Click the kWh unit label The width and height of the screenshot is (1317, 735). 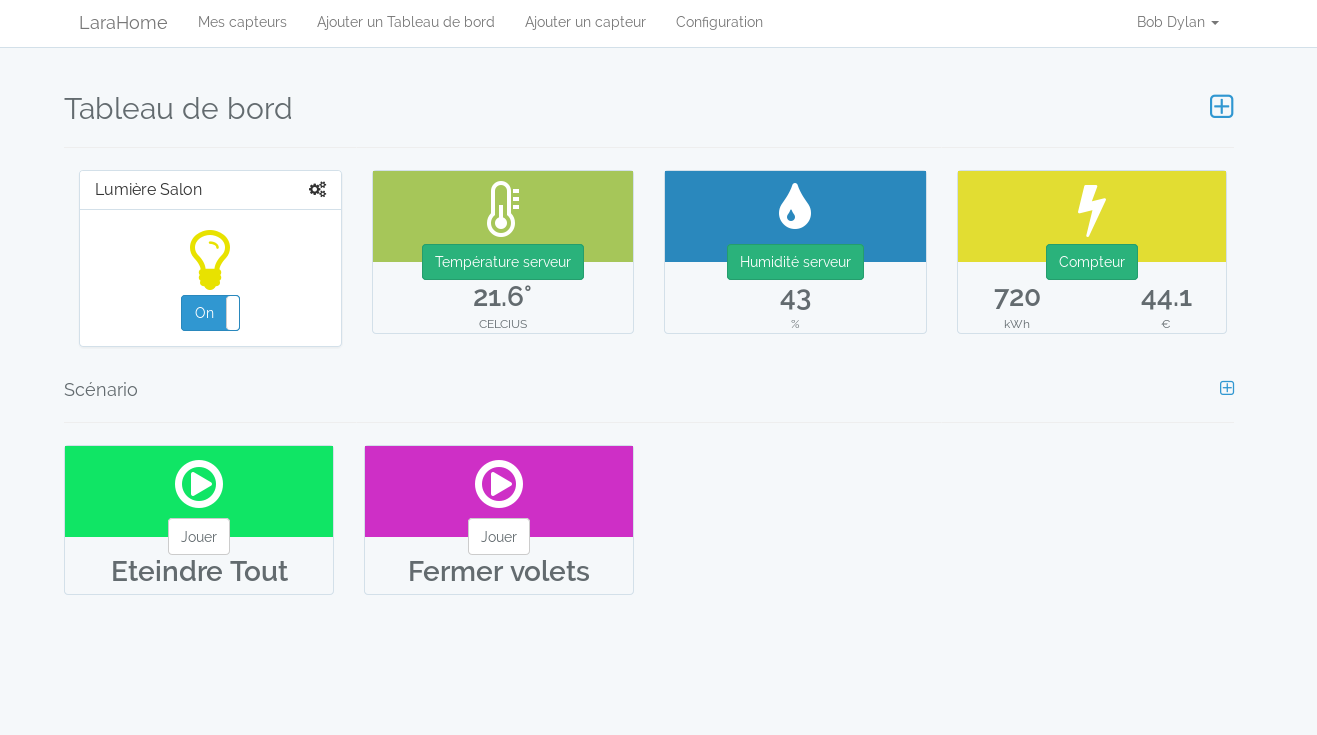click(x=1017, y=324)
